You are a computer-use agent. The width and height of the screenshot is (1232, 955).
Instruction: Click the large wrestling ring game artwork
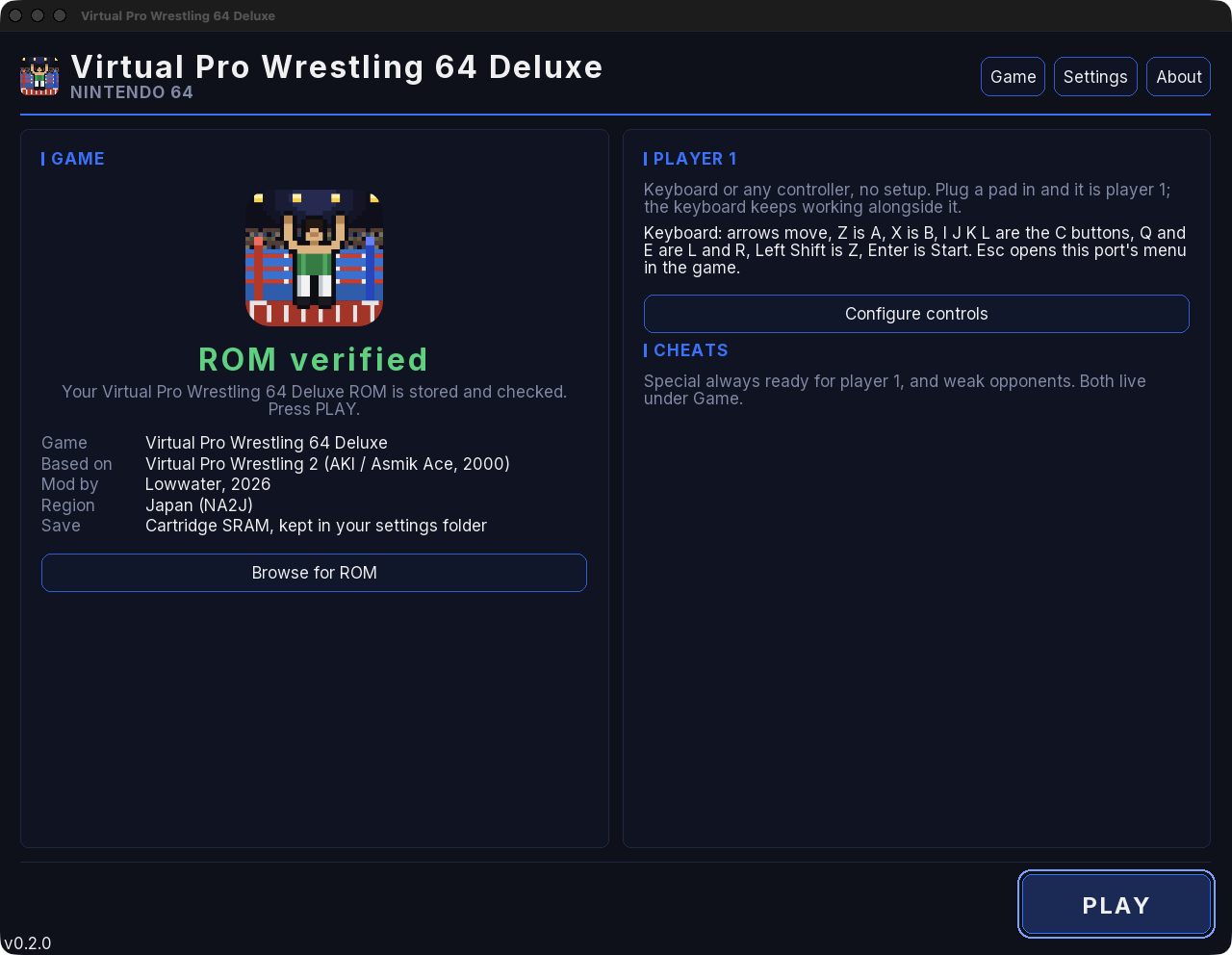[x=315, y=258]
